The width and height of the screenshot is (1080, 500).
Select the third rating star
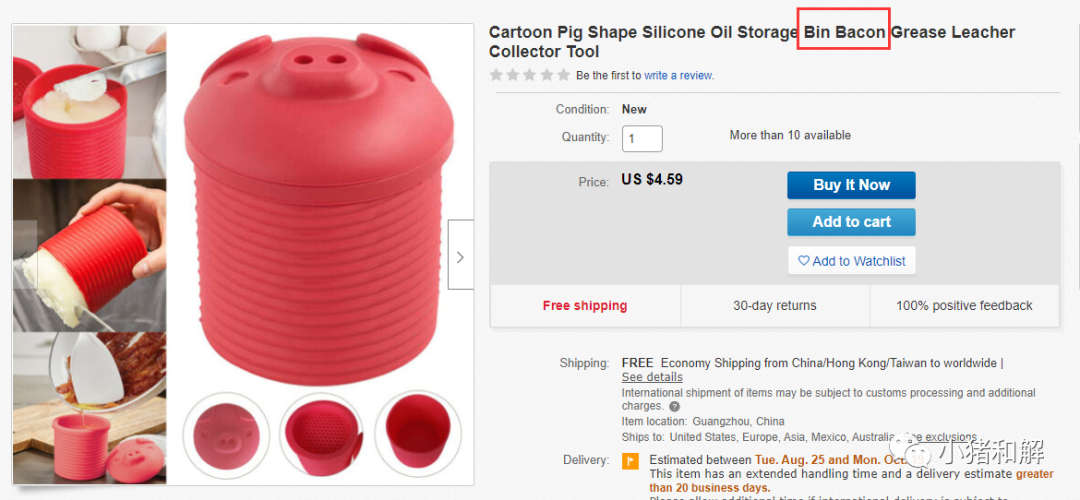[x=530, y=75]
